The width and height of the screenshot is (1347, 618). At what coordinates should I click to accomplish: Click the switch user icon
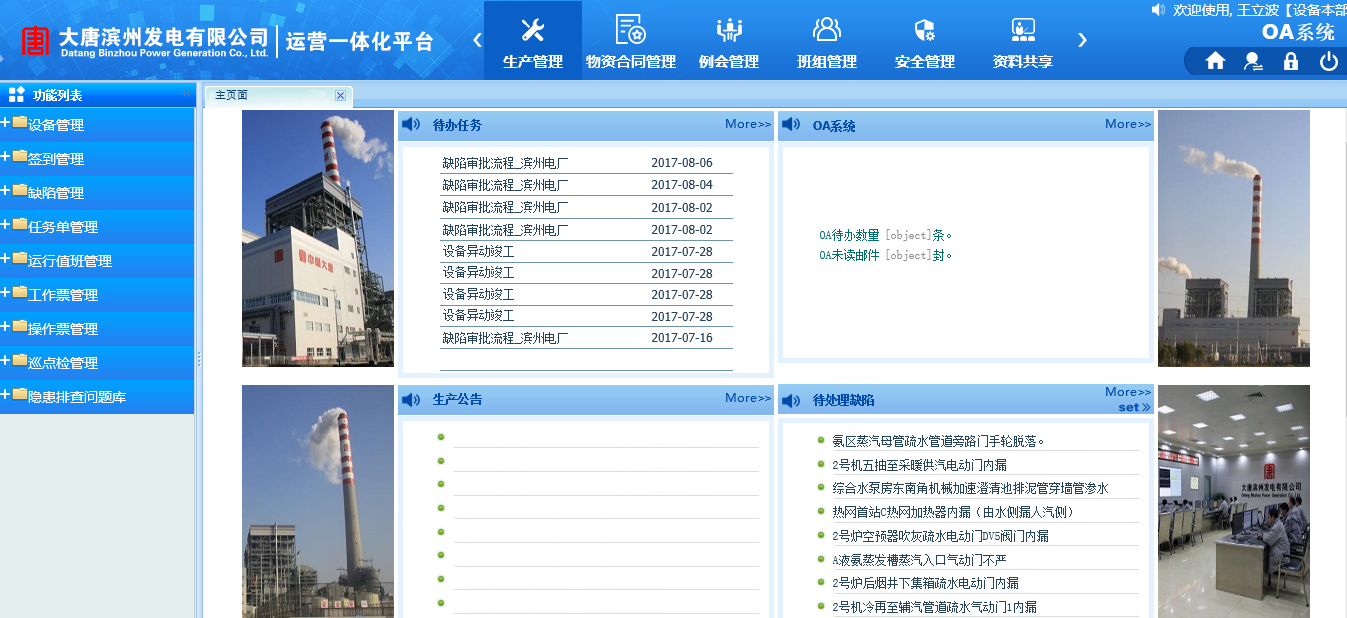point(1252,60)
